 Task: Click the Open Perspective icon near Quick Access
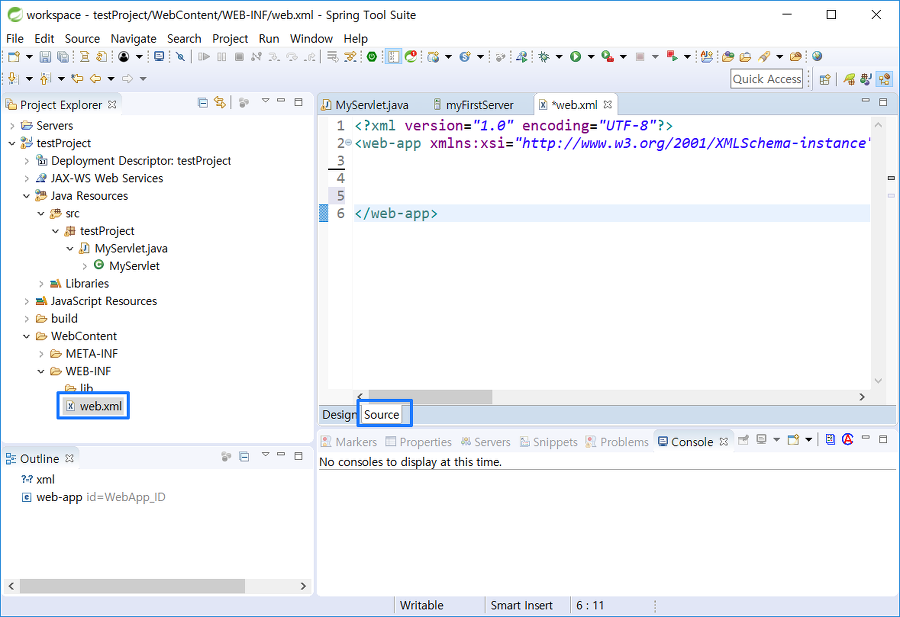point(825,79)
